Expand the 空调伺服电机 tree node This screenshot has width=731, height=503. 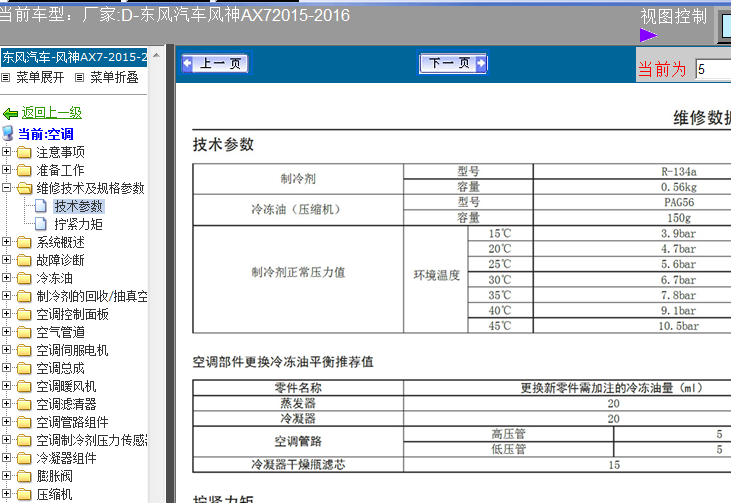(7, 350)
